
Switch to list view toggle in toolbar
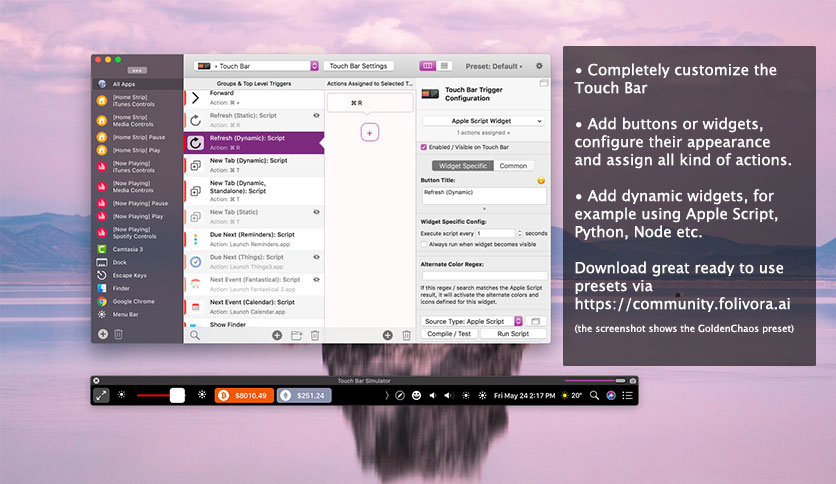pos(444,66)
